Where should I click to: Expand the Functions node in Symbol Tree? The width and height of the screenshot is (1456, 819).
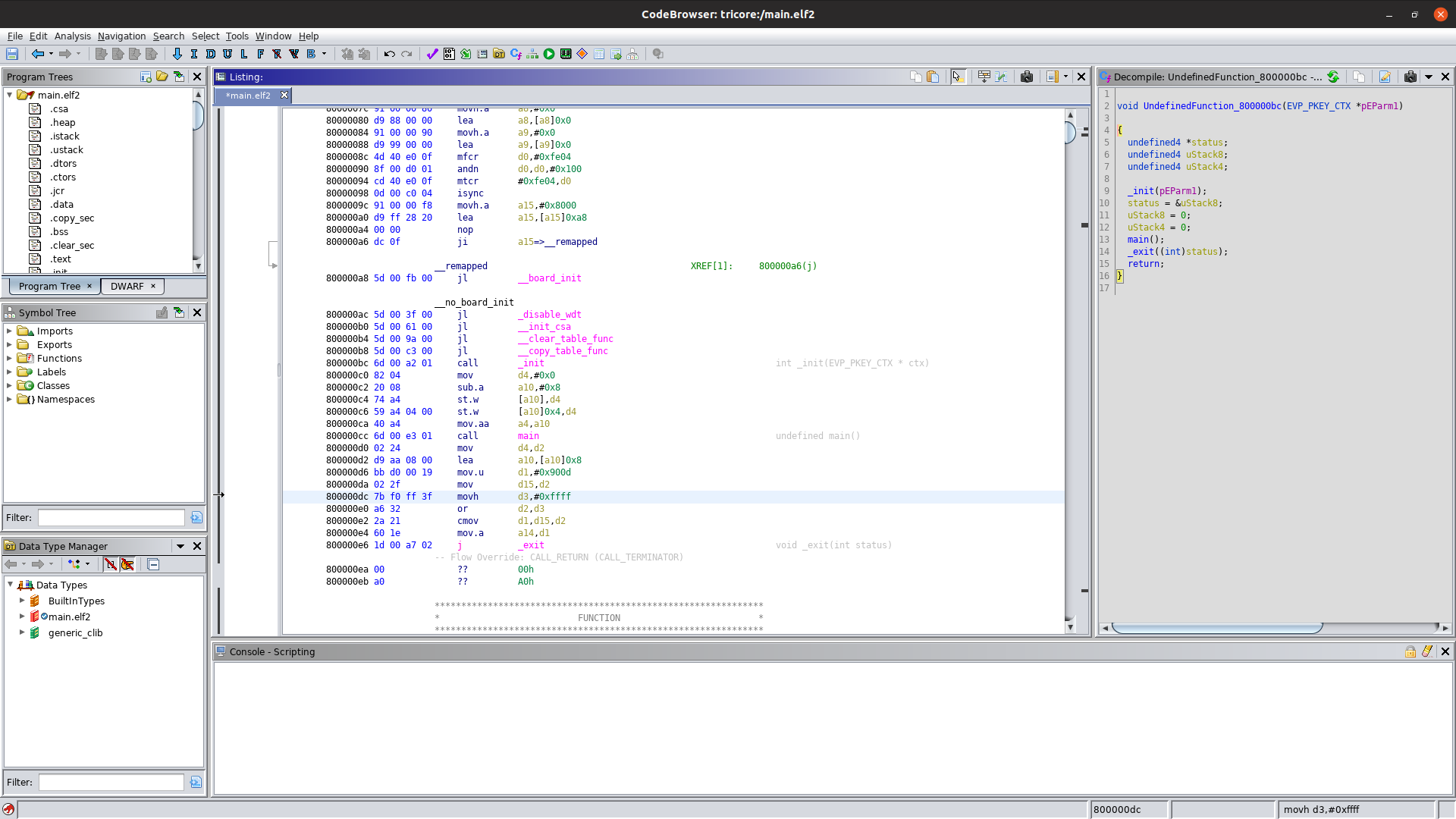pos(9,358)
